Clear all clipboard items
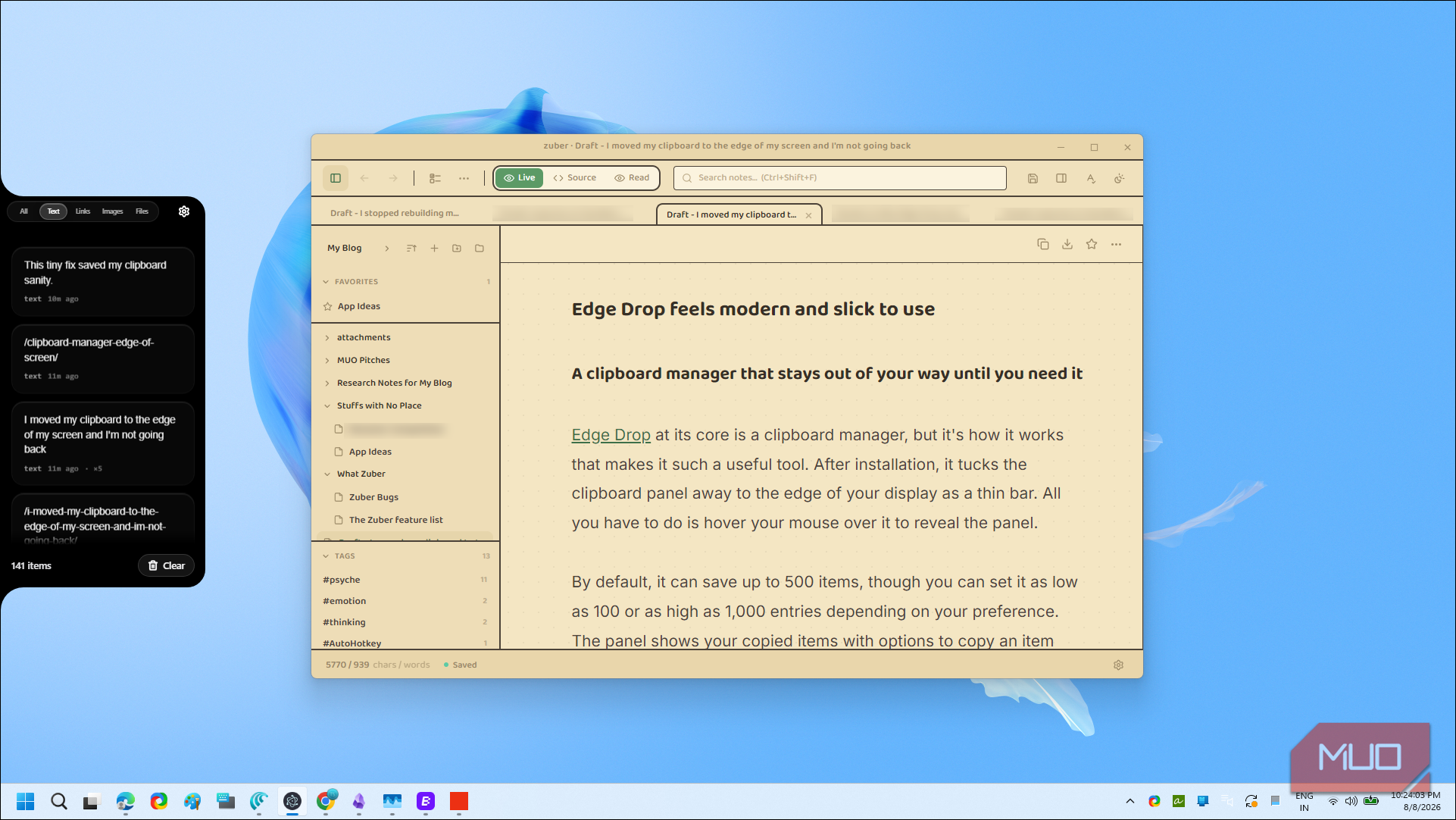This screenshot has height=820, width=1456. click(x=166, y=565)
